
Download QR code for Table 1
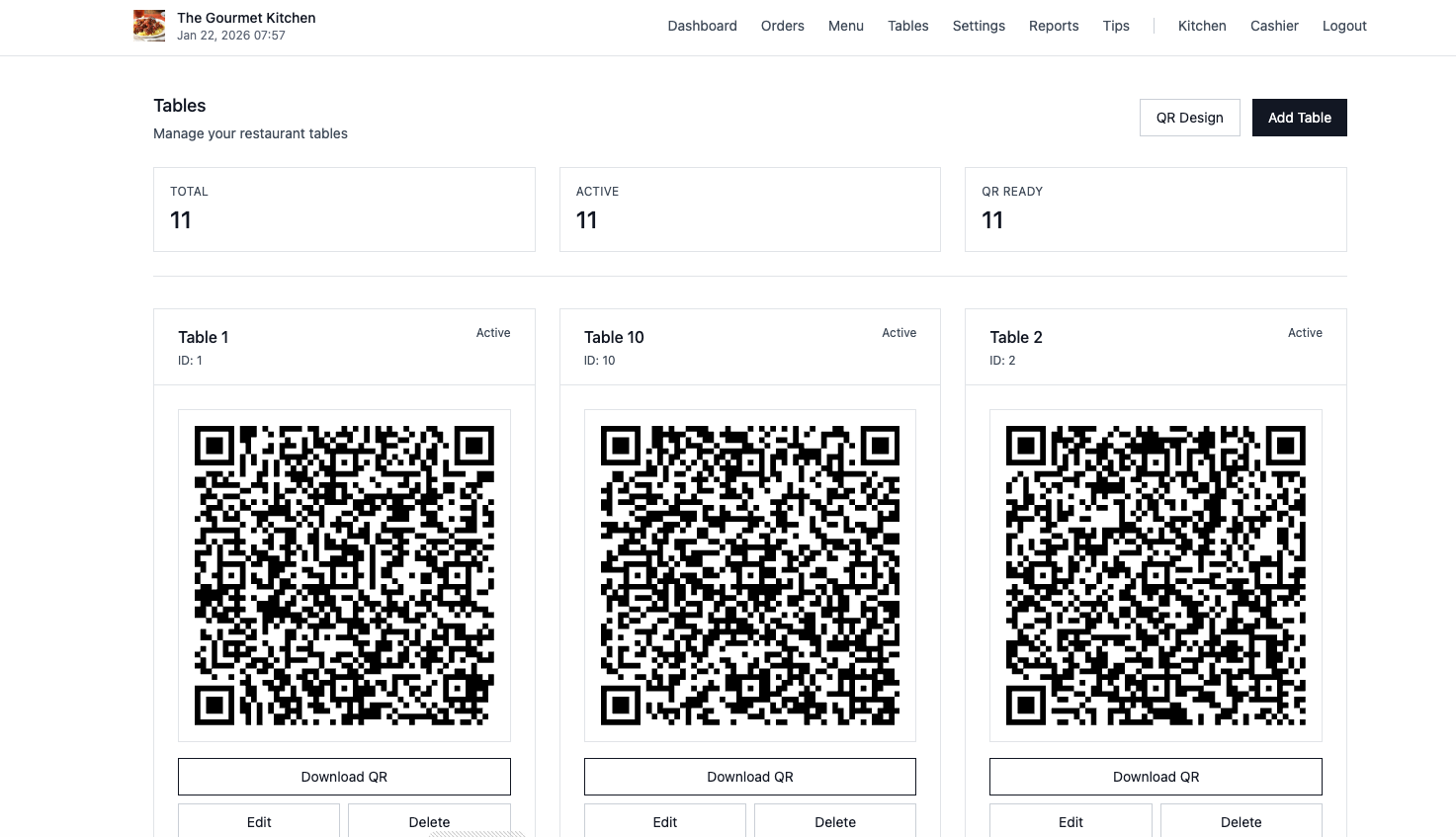[344, 777]
